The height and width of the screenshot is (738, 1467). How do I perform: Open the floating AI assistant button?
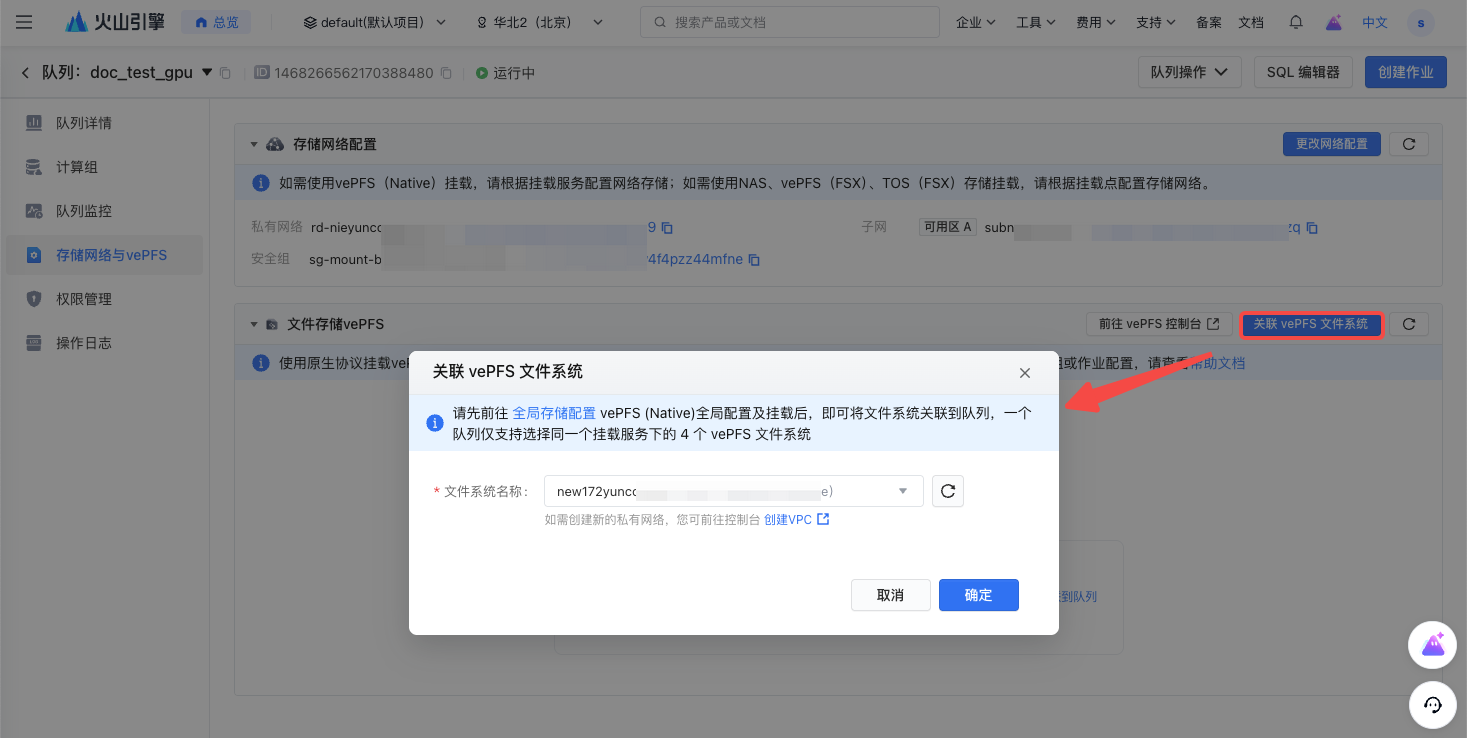click(x=1433, y=645)
